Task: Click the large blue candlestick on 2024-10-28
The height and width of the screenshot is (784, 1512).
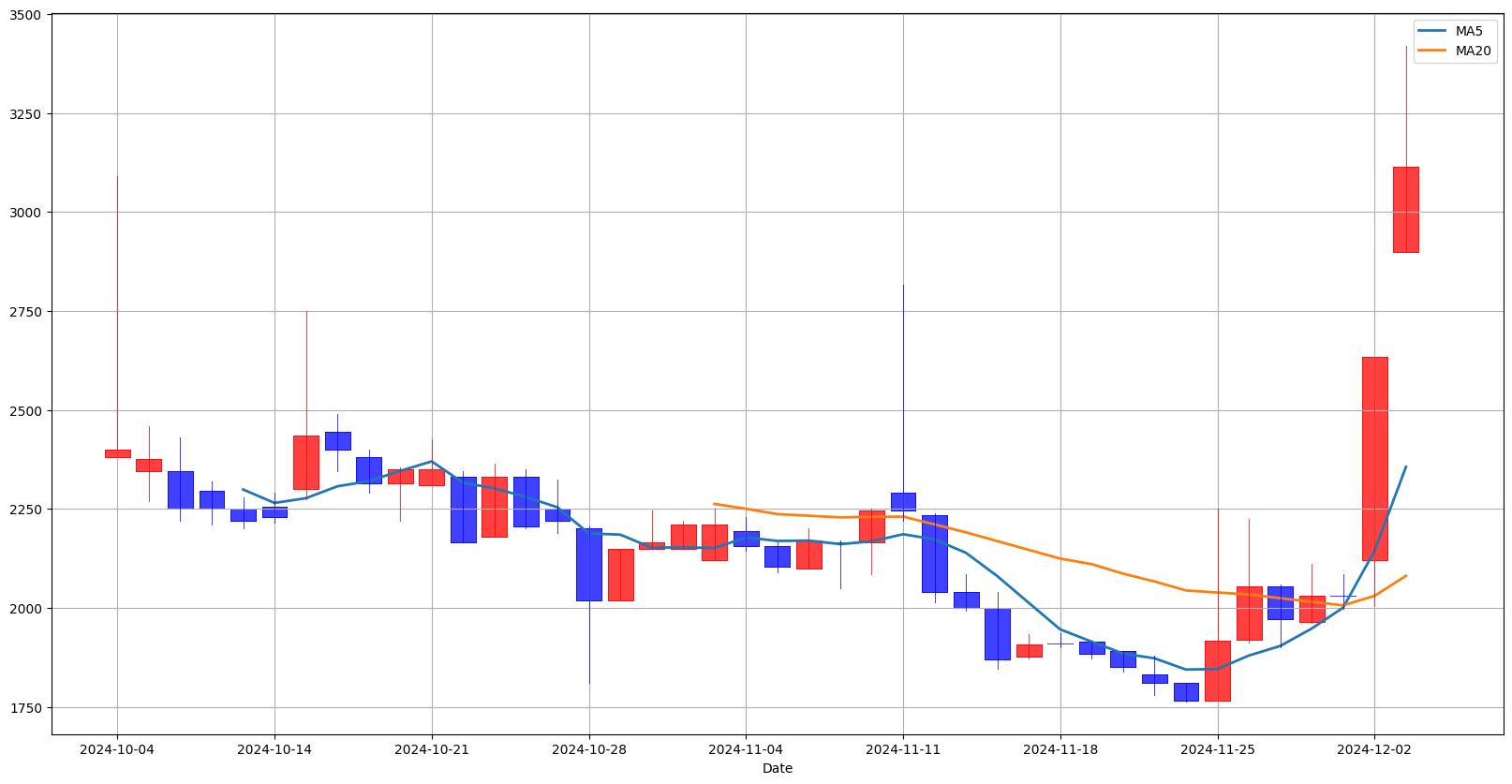Action: click(589, 565)
